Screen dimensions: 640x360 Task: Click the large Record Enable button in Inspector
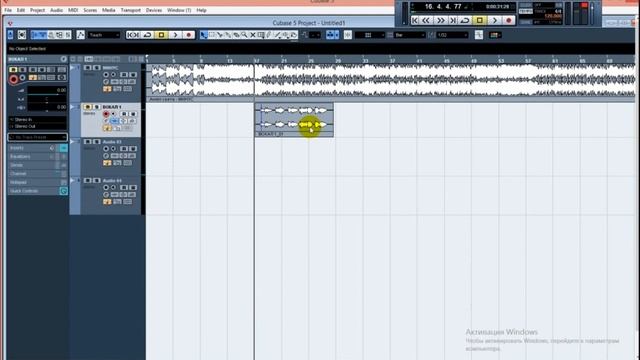[14, 80]
